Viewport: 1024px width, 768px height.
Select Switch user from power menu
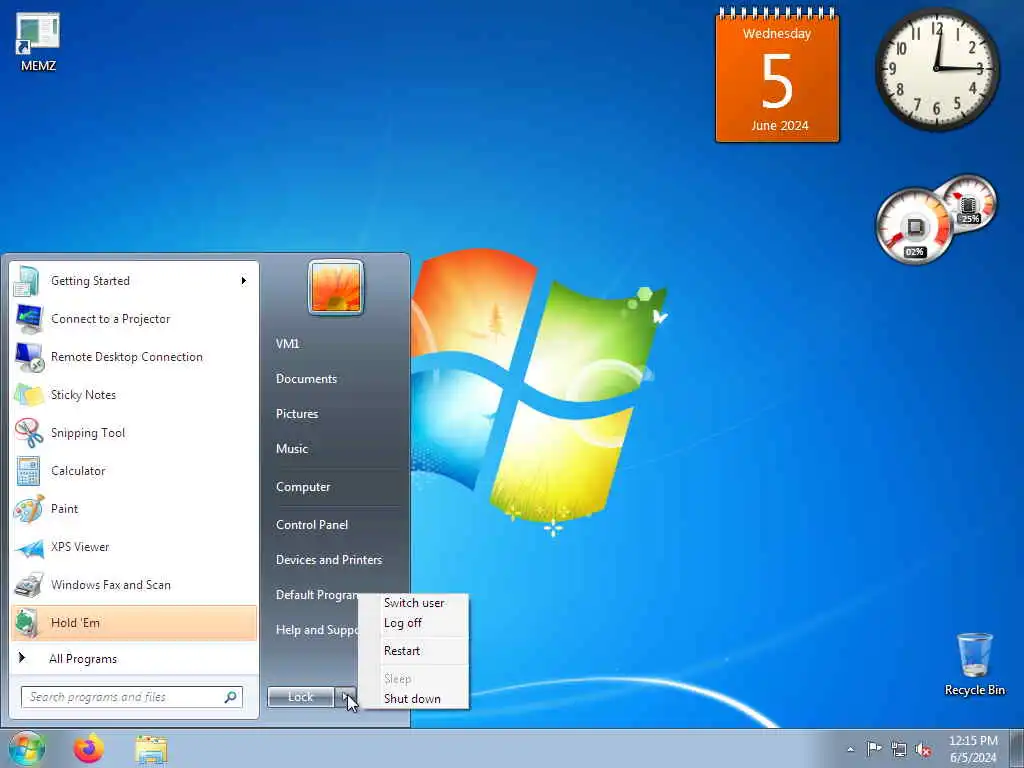[414, 603]
